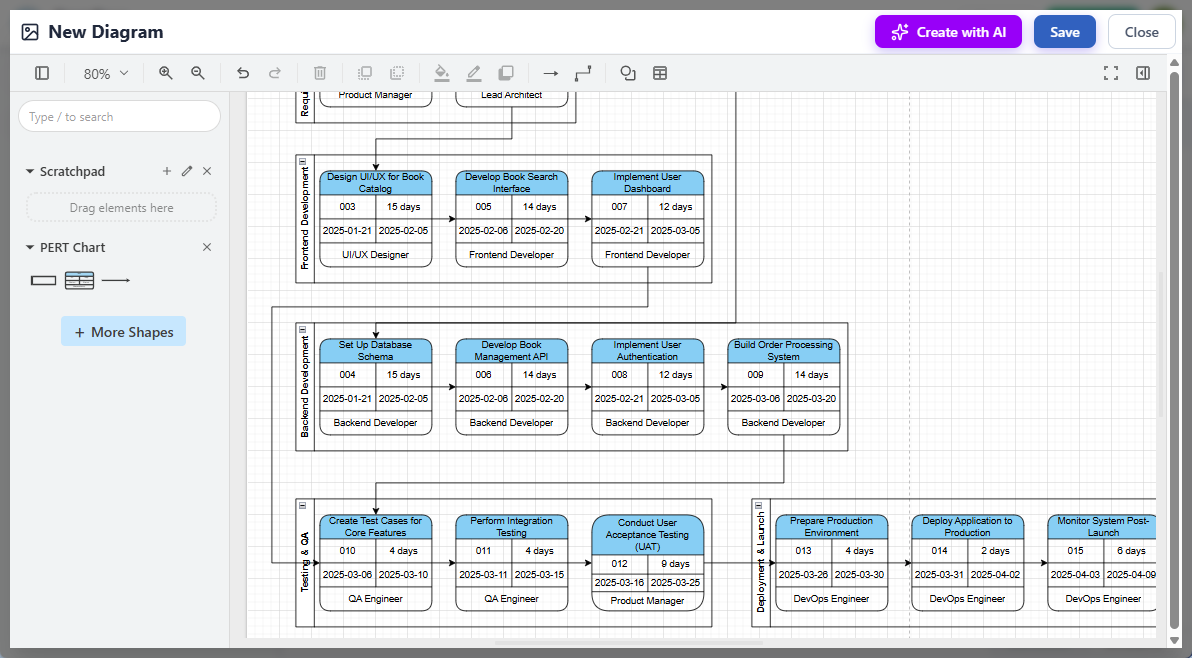
Task: Open the Insert Table icon
Action: tap(658, 73)
